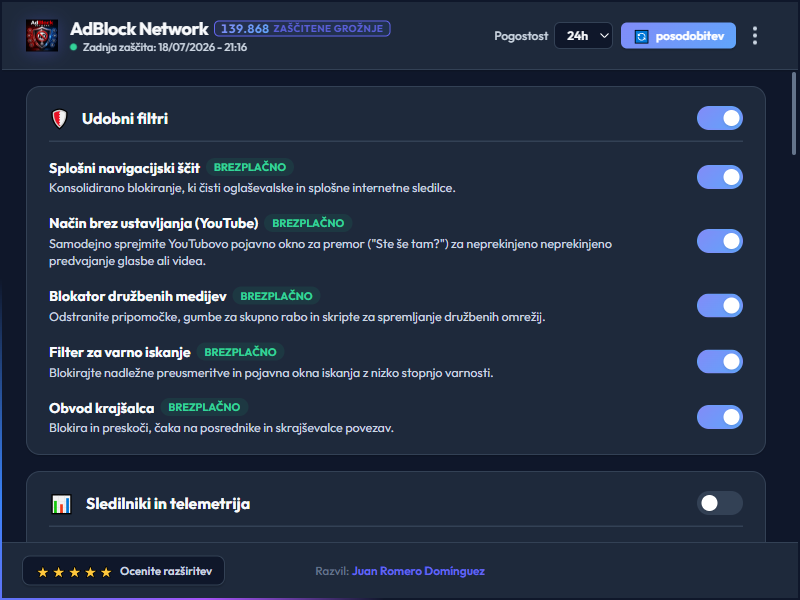Click the refresh icon inside posodobitev button
The width and height of the screenshot is (800, 600).
click(641, 36)
